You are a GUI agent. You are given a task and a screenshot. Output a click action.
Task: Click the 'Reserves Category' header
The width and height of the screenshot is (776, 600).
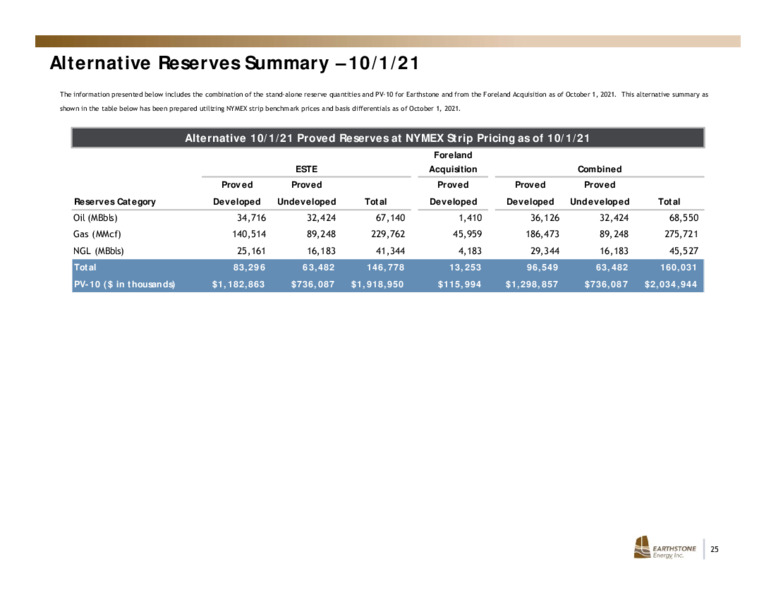(115, 201)
